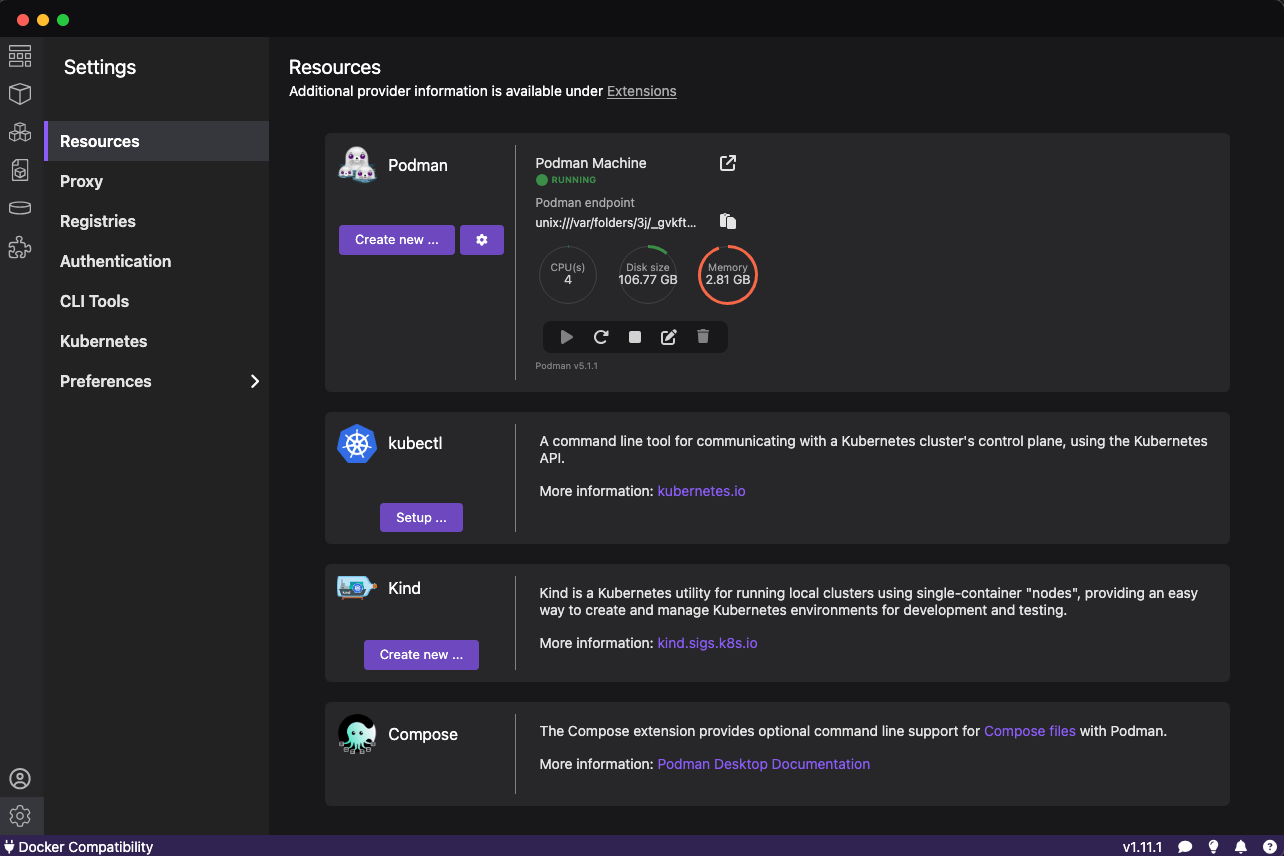
Task: Select Authentication in Settings menu
Action: pyautogui.click(x=157, y=261)
